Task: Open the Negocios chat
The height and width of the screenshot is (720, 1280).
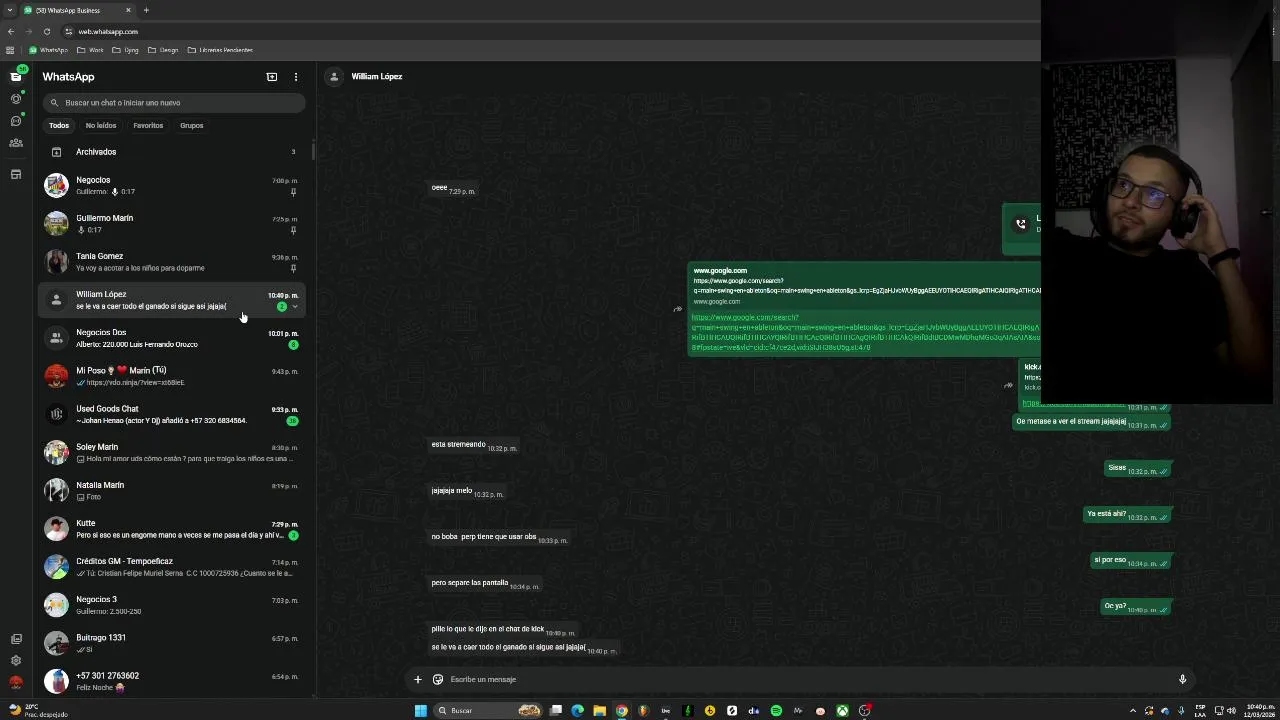Action: click(x=174, y=186)
